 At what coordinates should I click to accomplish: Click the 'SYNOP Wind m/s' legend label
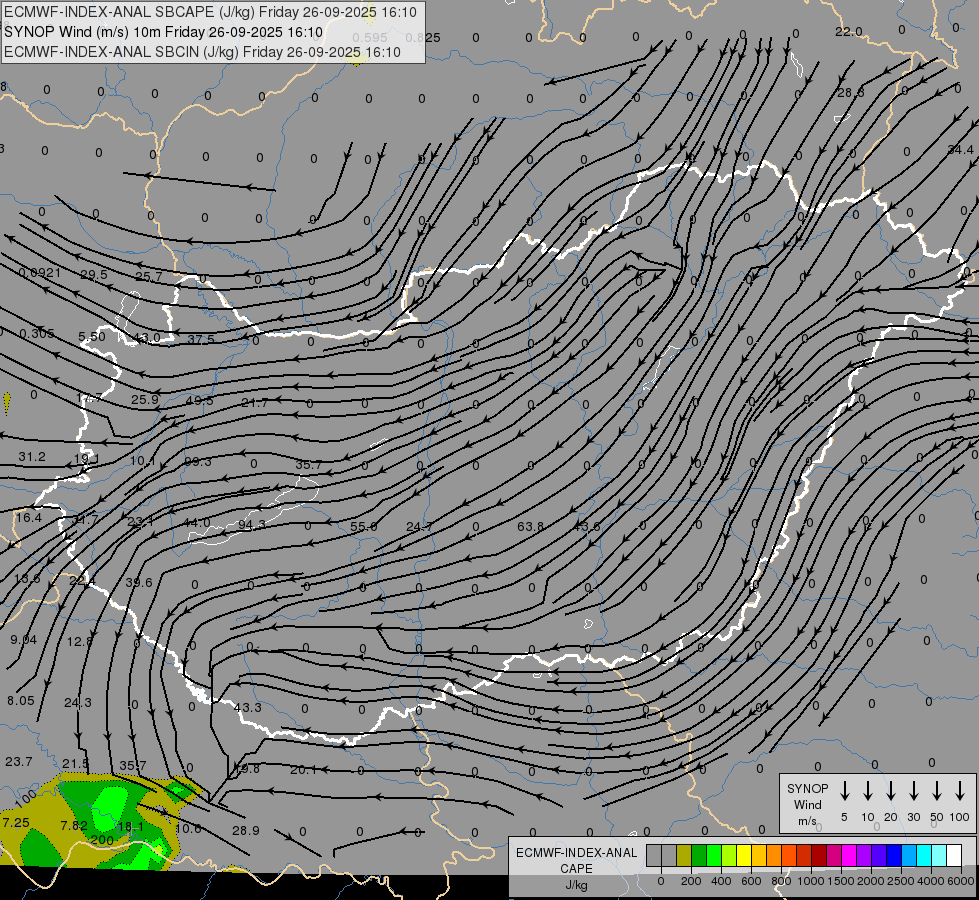point(807,804)
